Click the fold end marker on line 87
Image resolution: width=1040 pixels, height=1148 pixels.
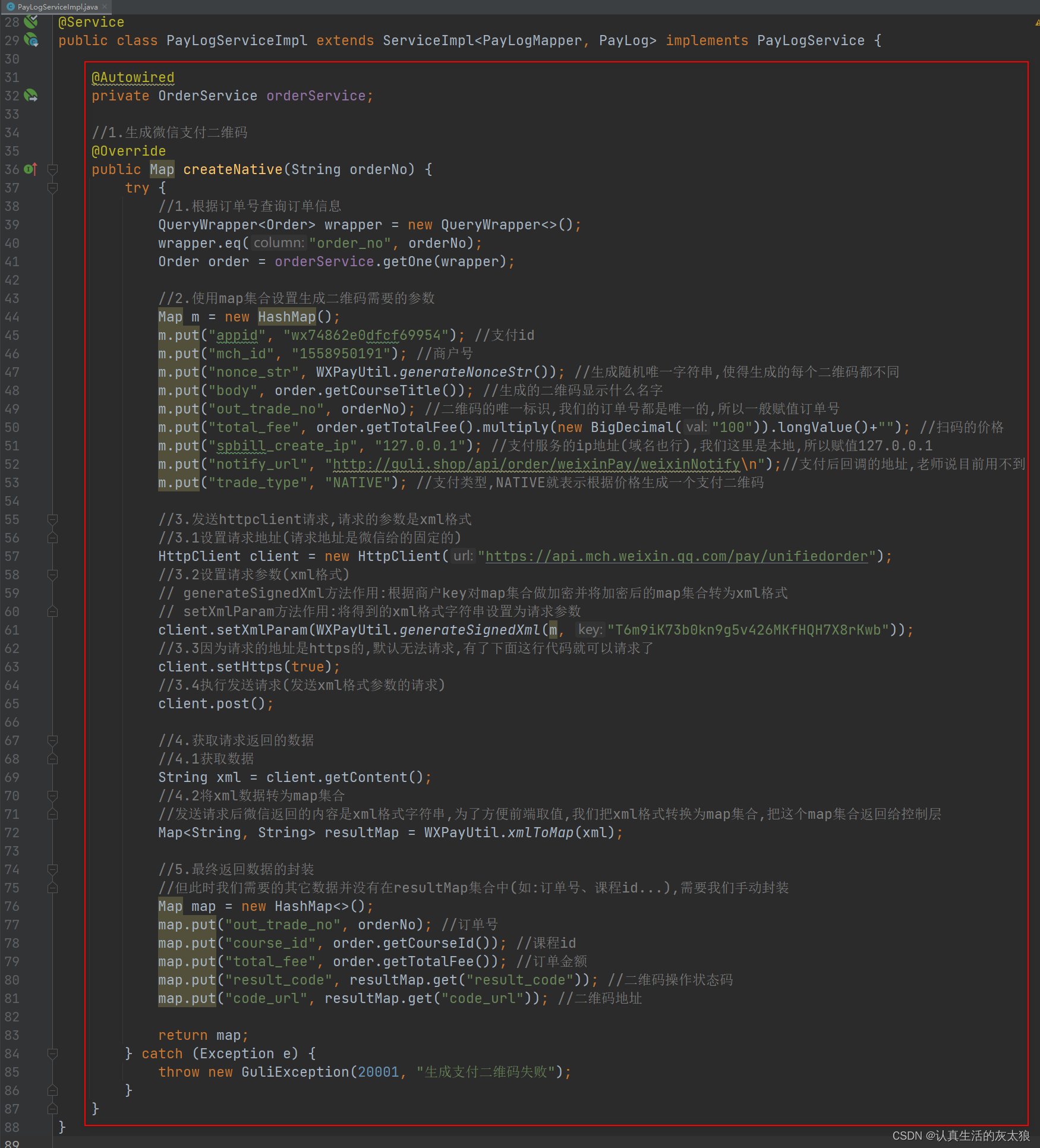(x=52, y=1109)
